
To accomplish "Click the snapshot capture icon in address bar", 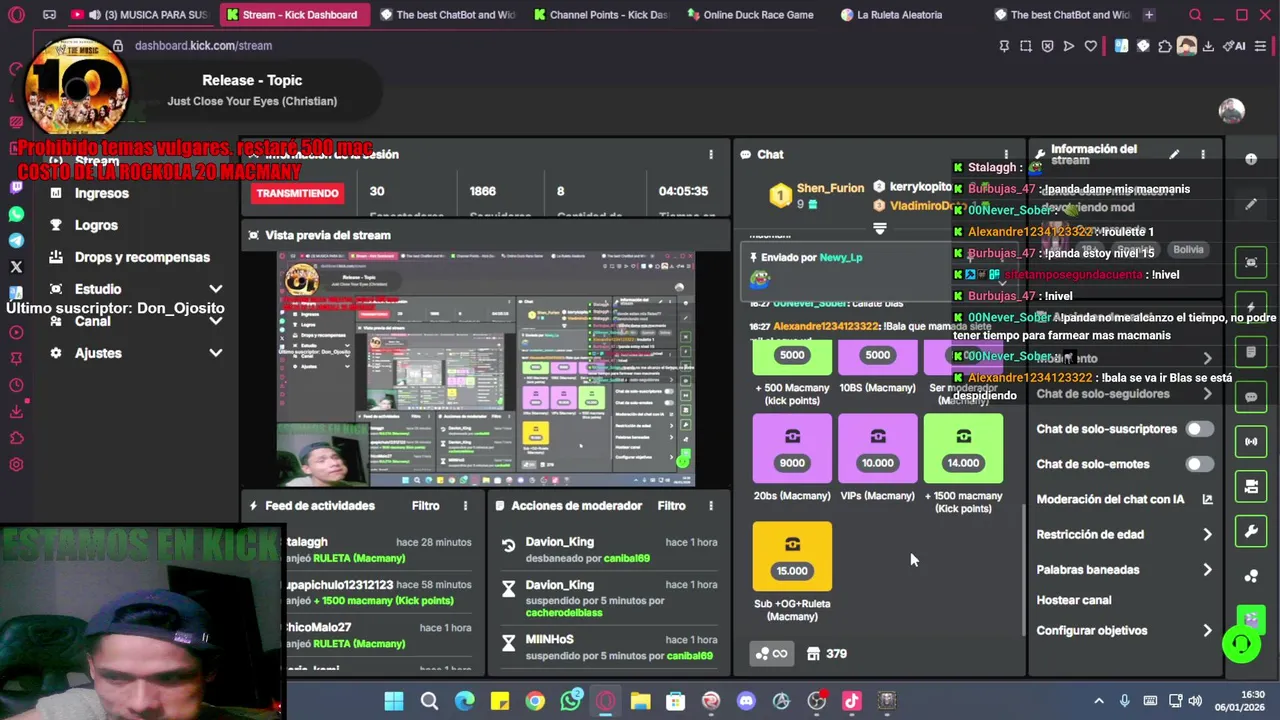I will click(x=1026, y=46).
